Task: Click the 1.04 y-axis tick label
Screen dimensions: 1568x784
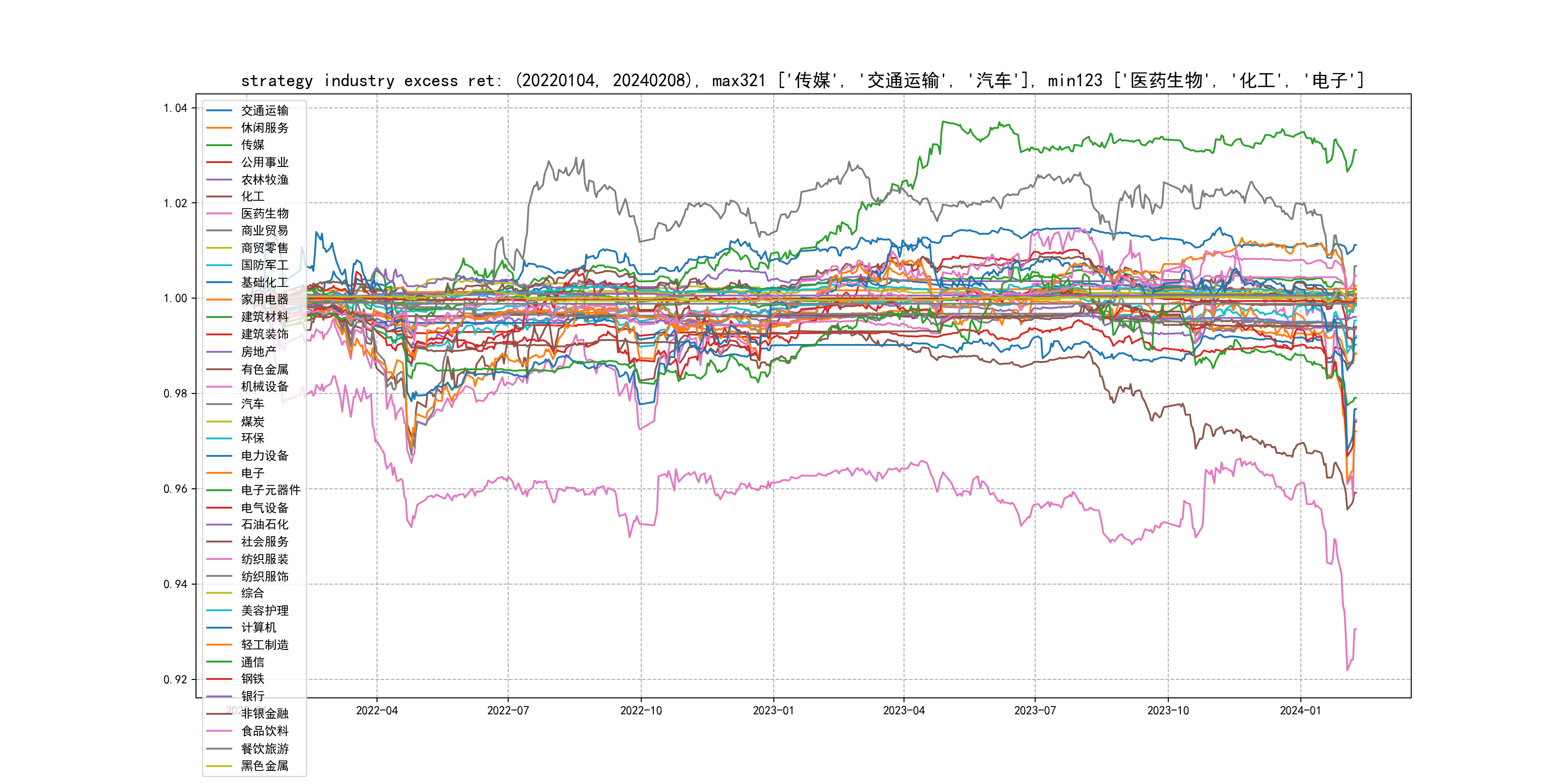Action: 175,108
